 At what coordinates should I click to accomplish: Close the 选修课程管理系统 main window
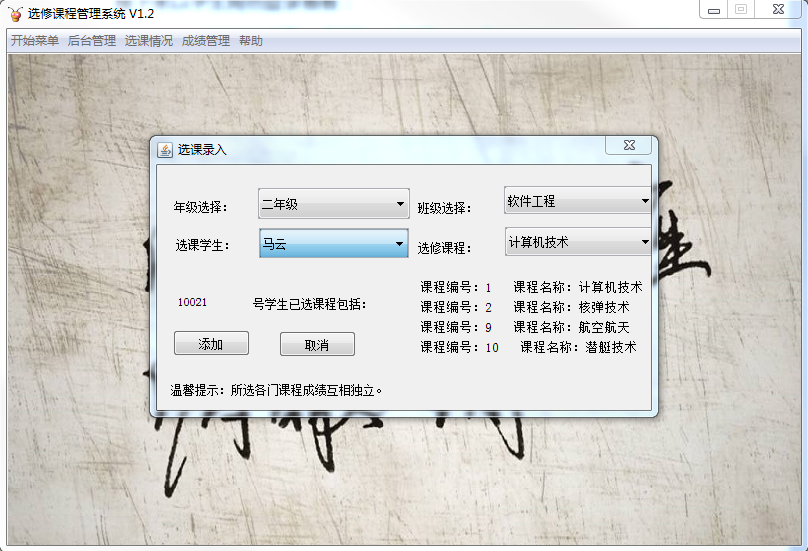pos(778,9)
